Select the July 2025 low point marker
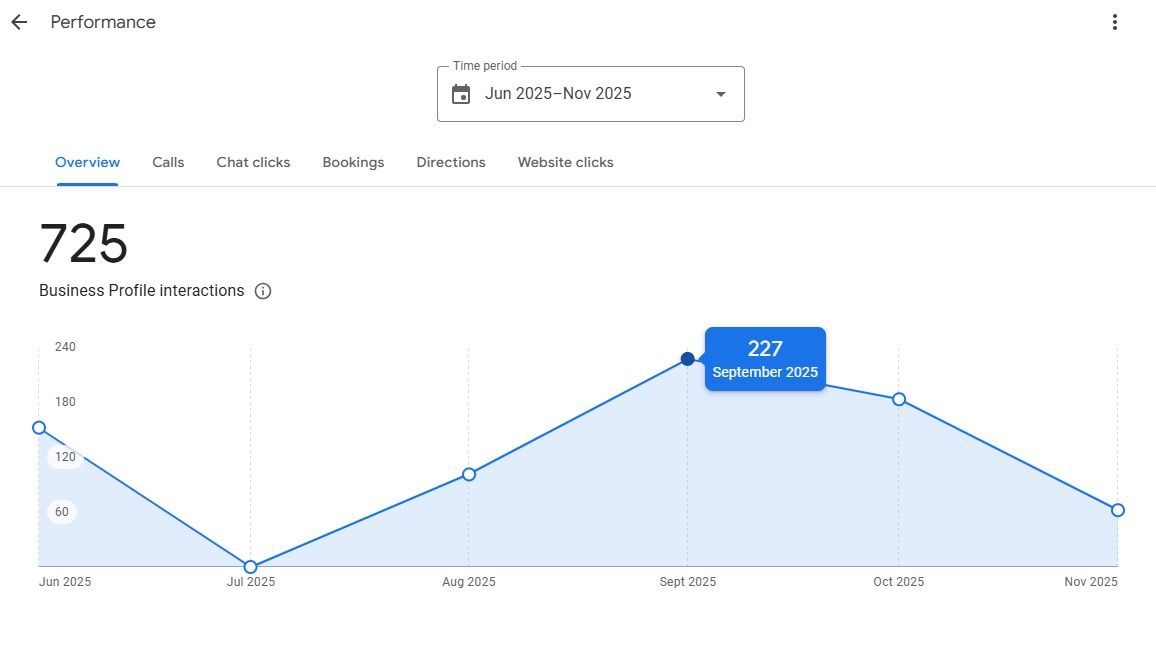The width and height of the screenshot is (1156, 648). (x=250, y=567)
